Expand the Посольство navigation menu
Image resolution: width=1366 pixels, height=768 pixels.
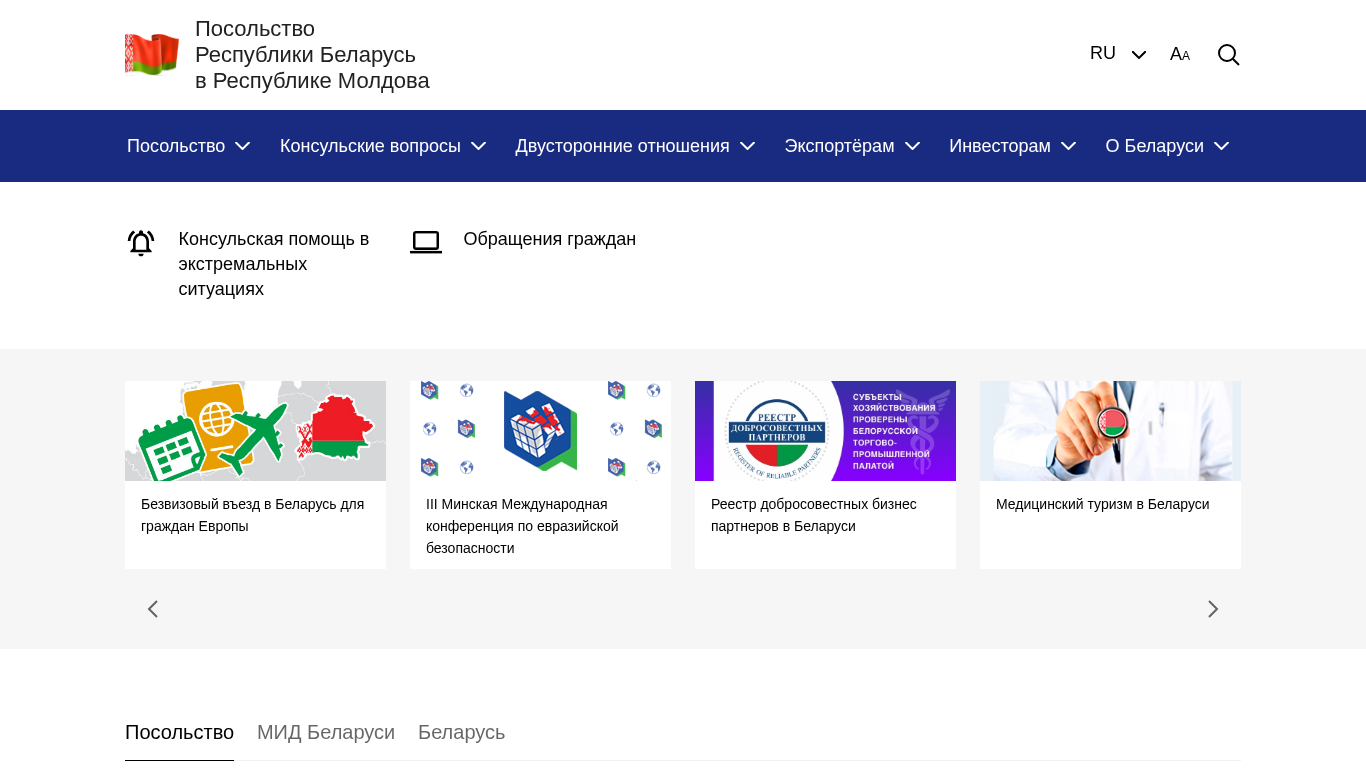tap(188, 146)
